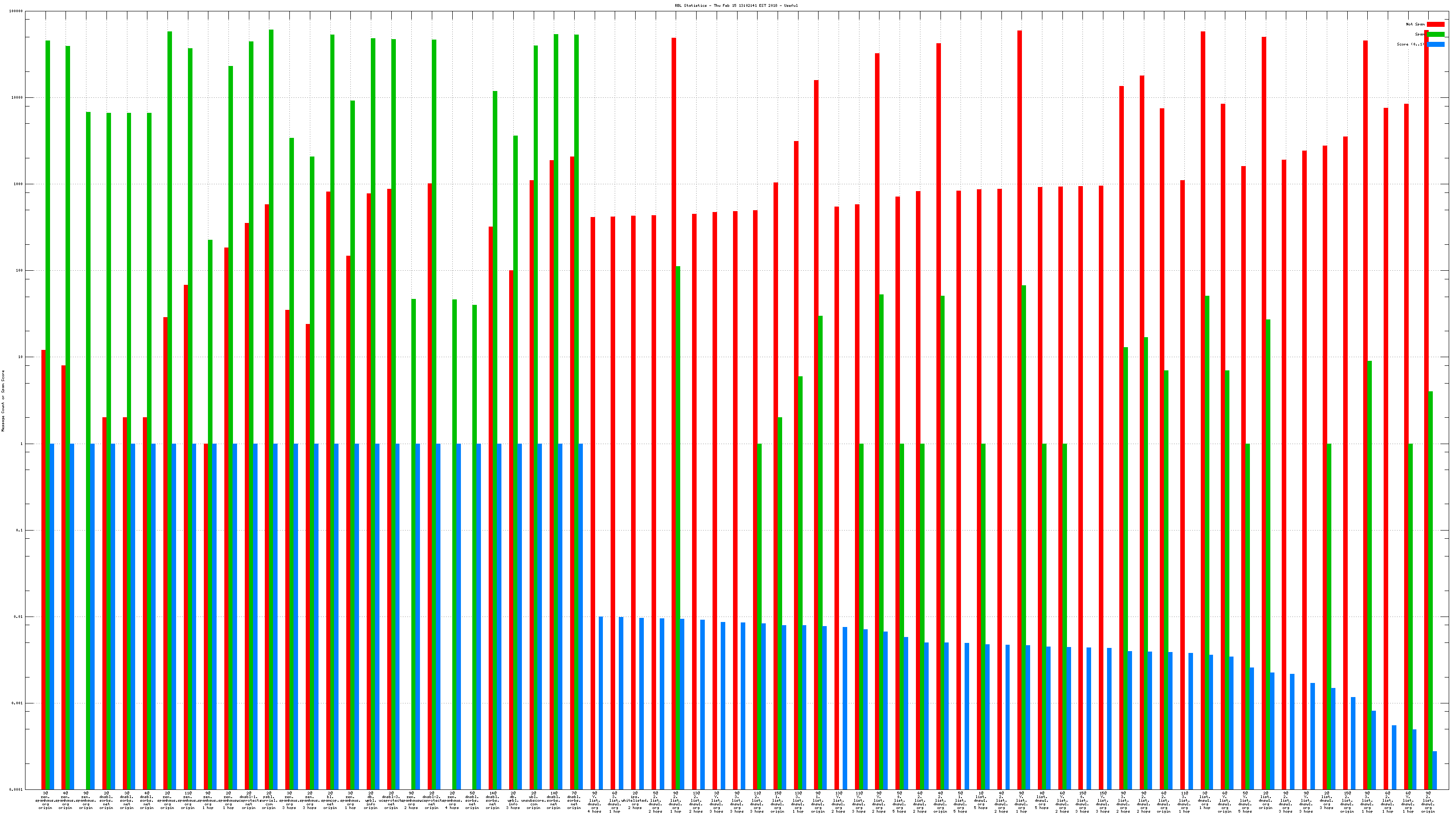Click the psbl.surriel.com origin x-axis label
The height and width of the screenshot is (819, 1456).
[x=269, y=800]
